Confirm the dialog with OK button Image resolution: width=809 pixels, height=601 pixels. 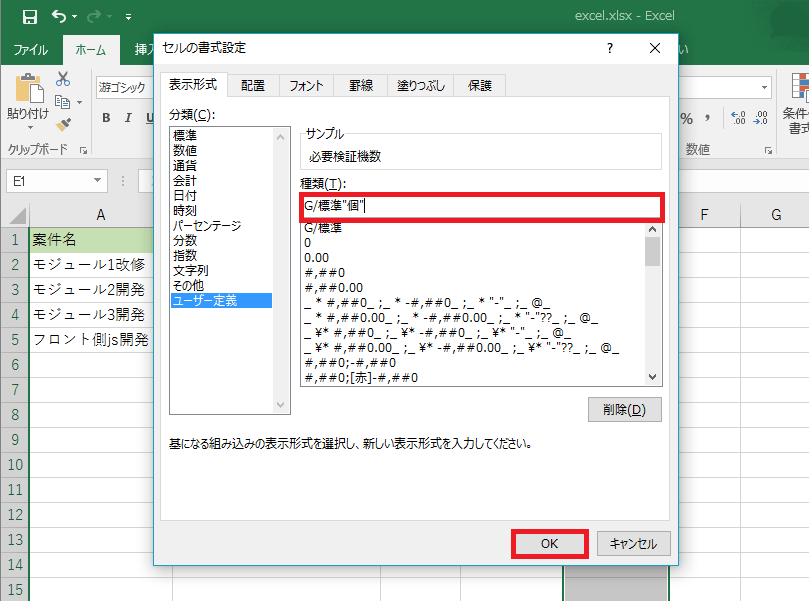click(549, 544)
